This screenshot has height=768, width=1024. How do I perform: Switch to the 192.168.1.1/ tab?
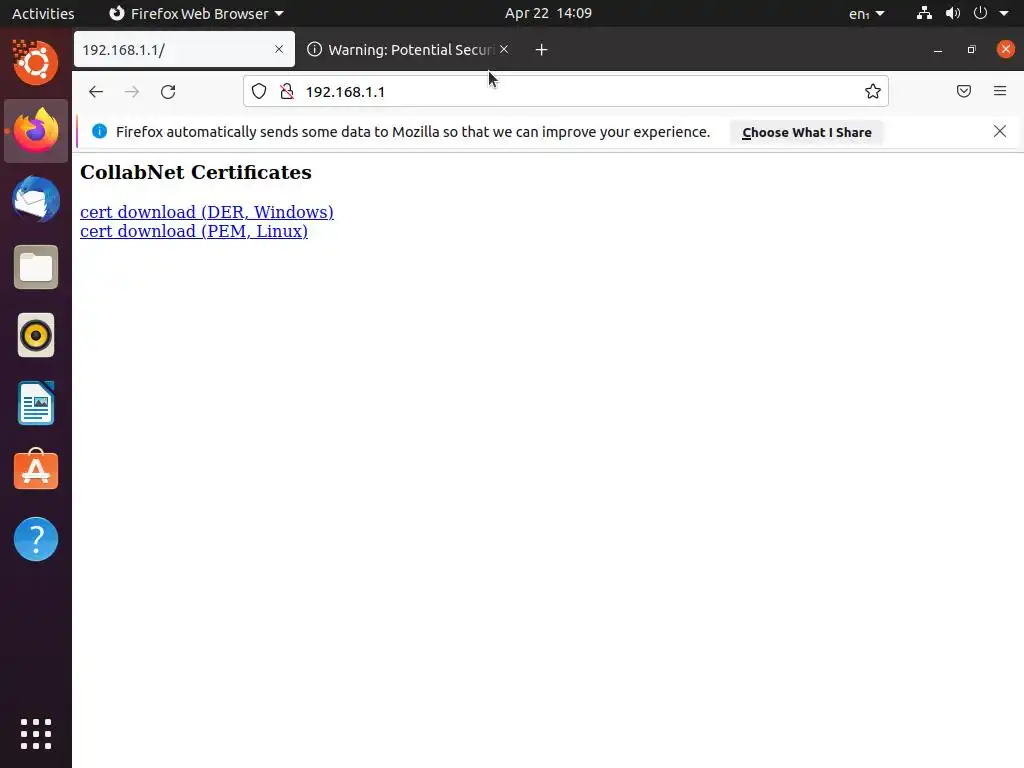pyautogui.click(x=184, y=50)
